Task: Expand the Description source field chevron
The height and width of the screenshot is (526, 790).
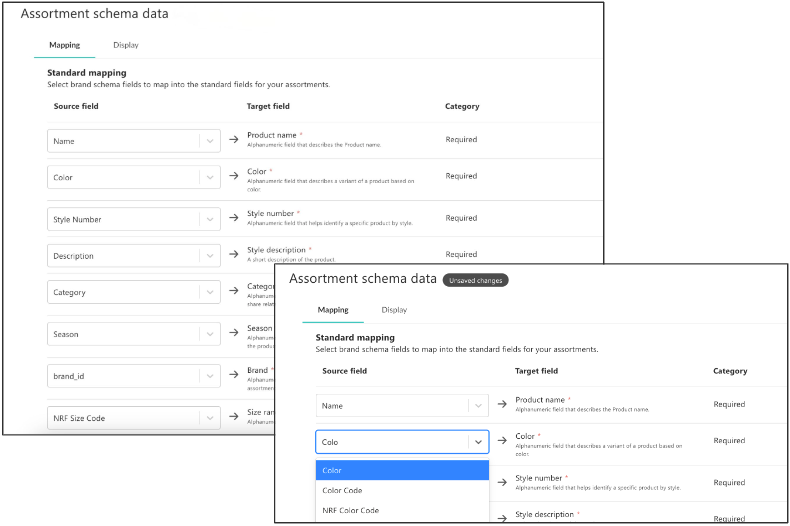Action: [210, 256]
